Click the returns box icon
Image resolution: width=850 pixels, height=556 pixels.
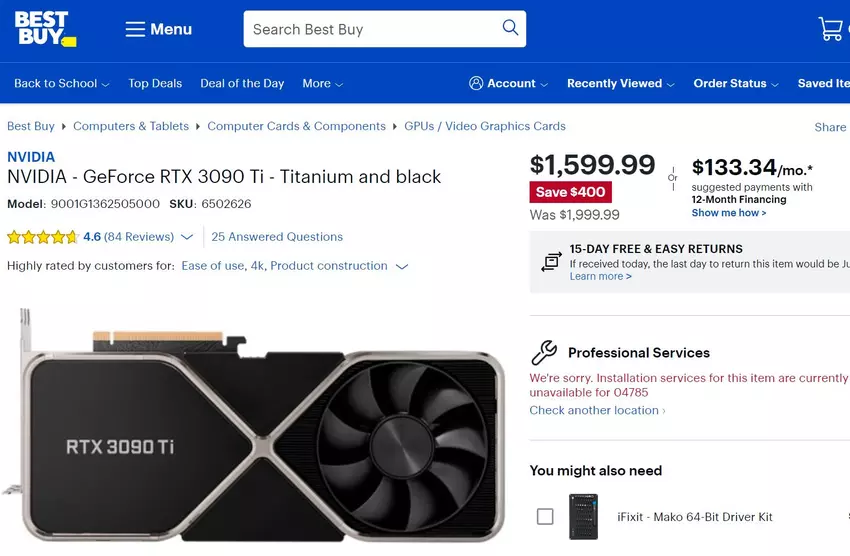550,262
